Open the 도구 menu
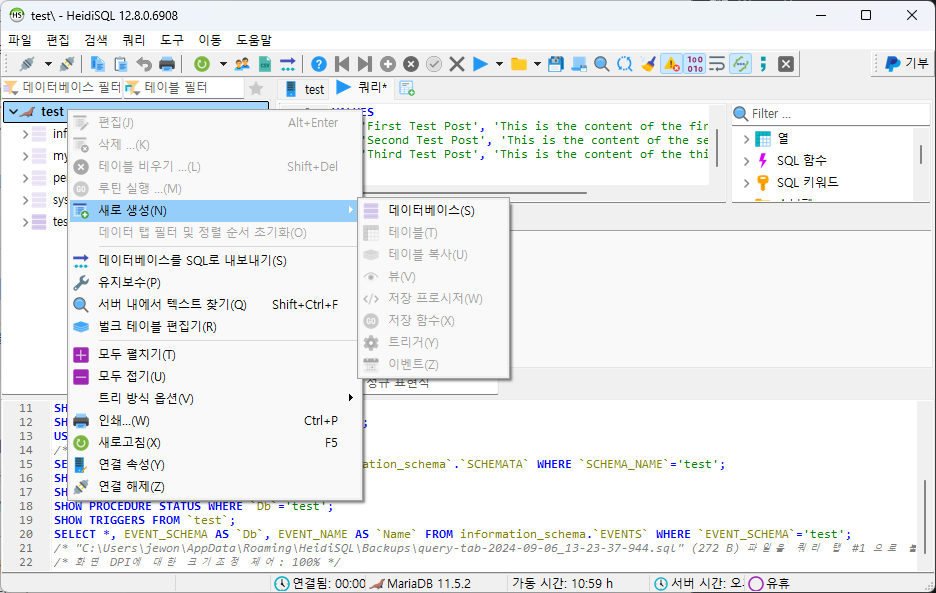 tap(171, 40)
